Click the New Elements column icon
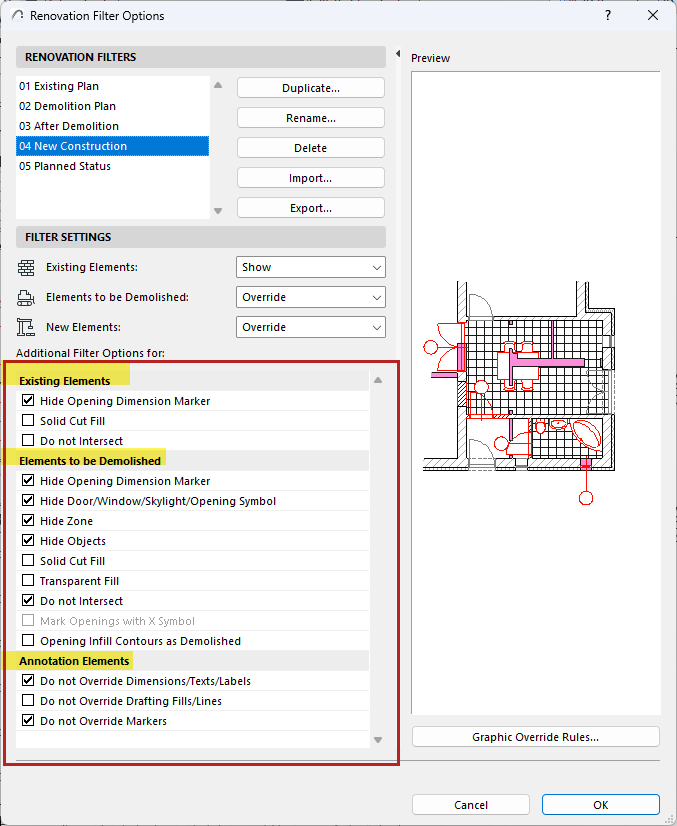The height and width of the screenshot is (826, 677). click(x=26, y=327)
